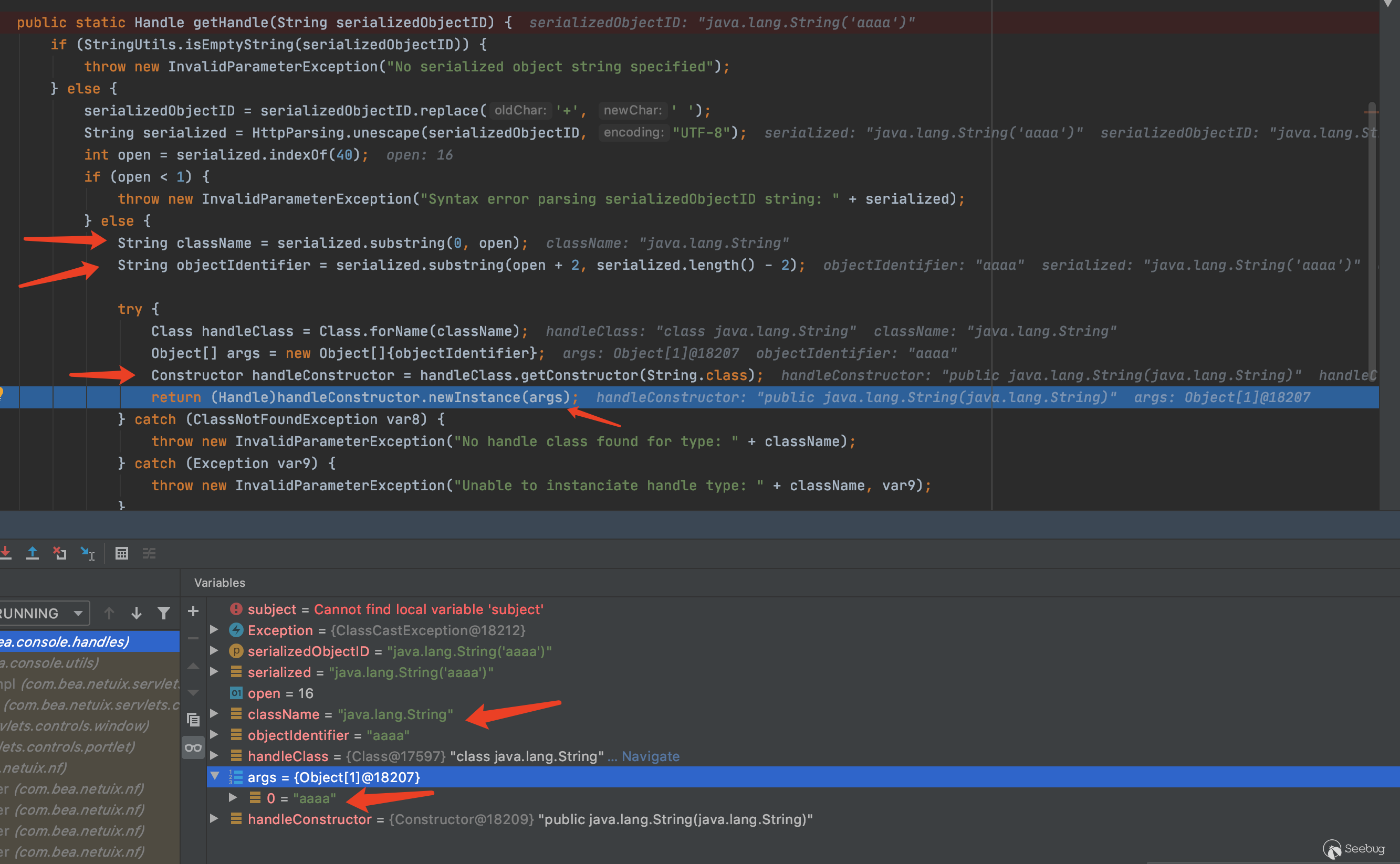The height and width of the screenshot is (864, 1400).
Task: Expand the handleConstructor variable
Action: click(214, 818)
